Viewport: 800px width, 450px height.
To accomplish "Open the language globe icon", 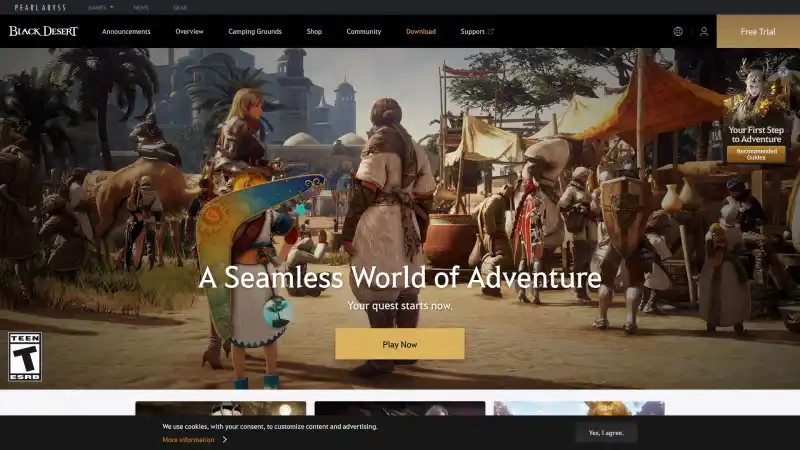I will 678,32.
